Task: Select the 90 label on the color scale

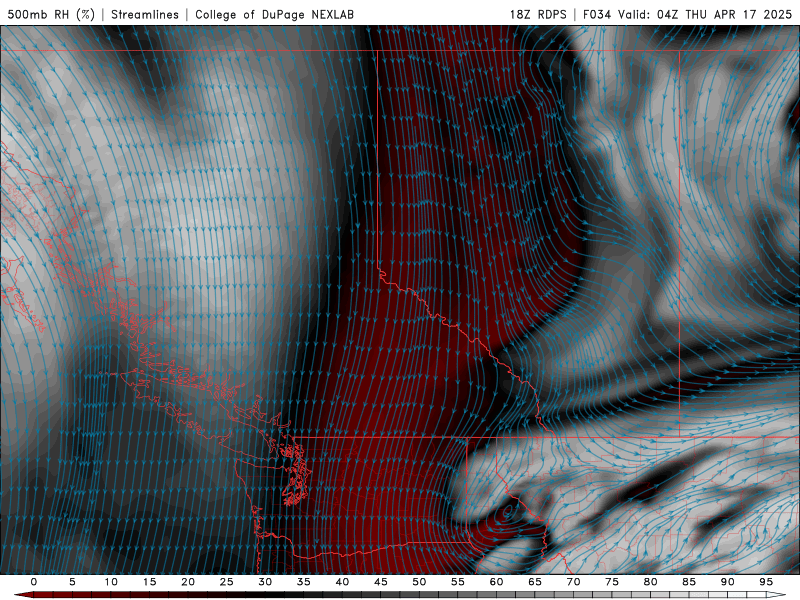Action: tap(728, 582)
